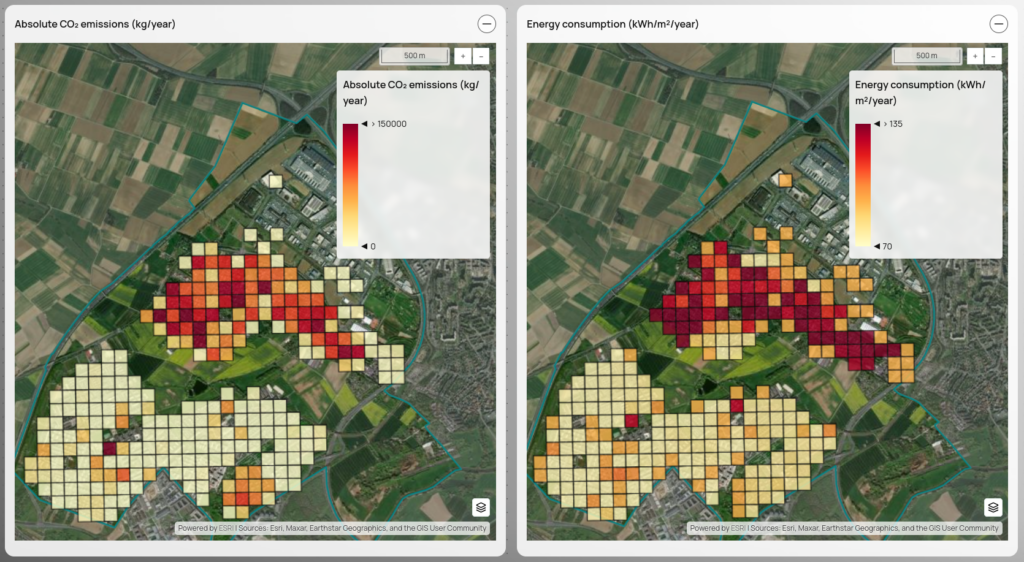Collapse the Absolute CO₂ emissions panel
Viewport: 1024px width, 562px height.
tap(486, 24)
